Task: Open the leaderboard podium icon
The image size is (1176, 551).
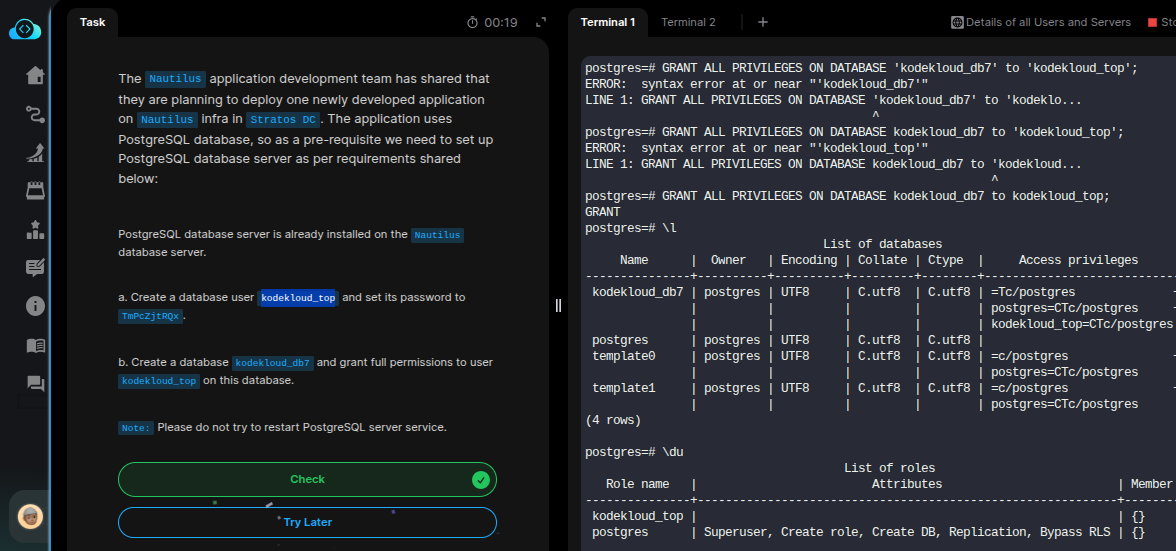Action: pos(35,229)
